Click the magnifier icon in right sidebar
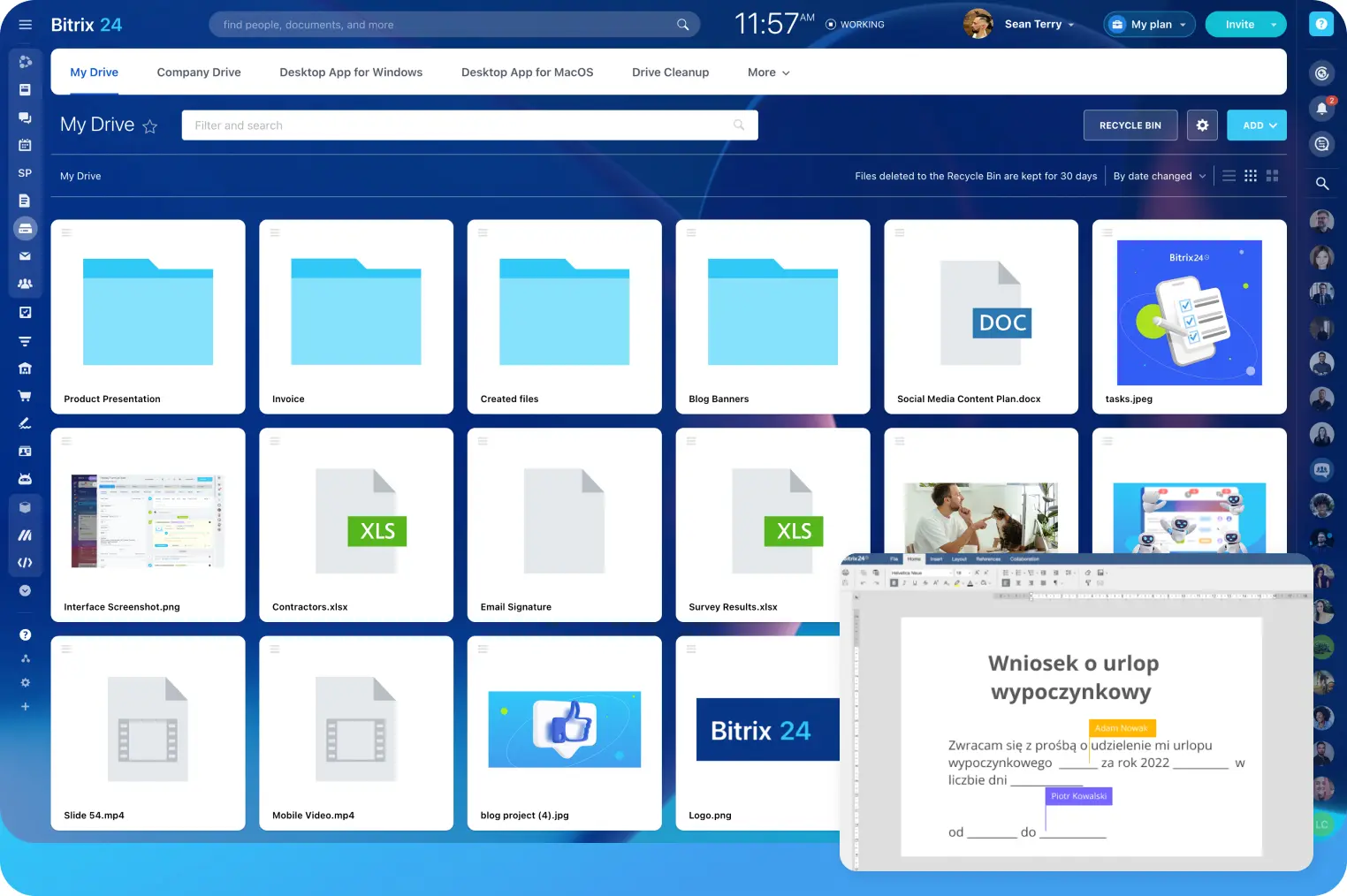 [x=1321, y=184]
